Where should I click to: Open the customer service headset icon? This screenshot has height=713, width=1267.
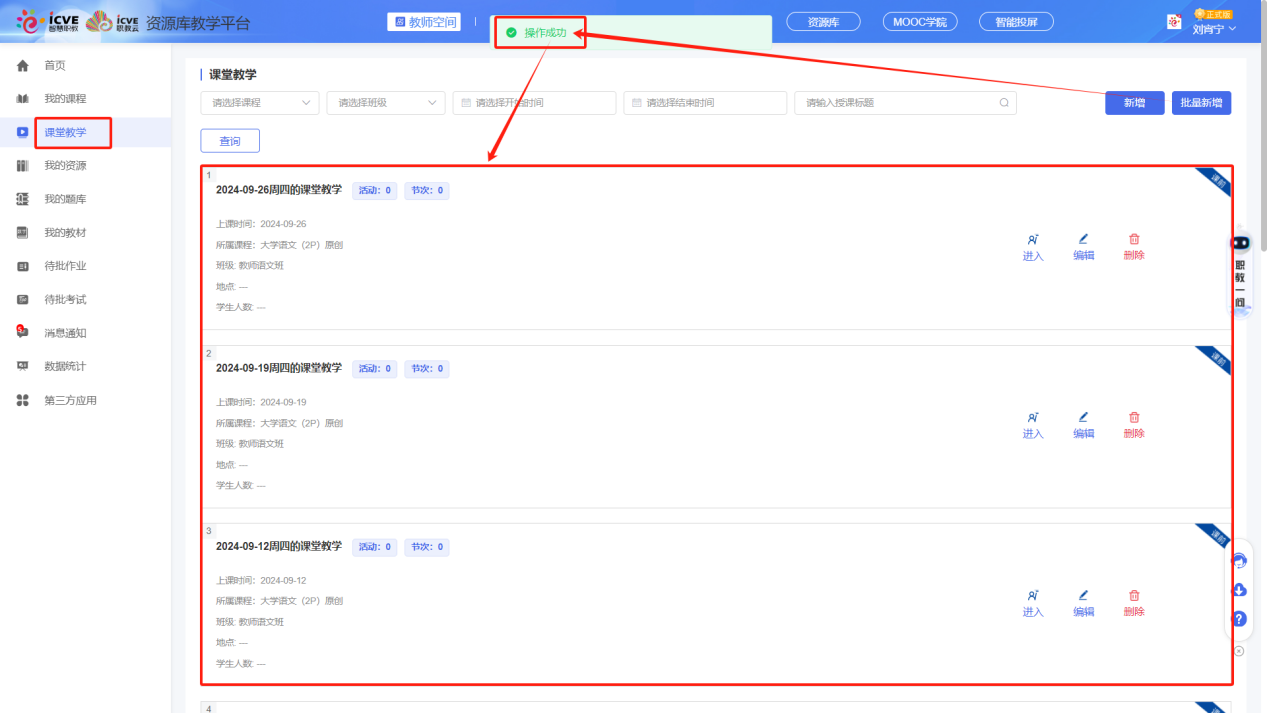point(1239,561)
